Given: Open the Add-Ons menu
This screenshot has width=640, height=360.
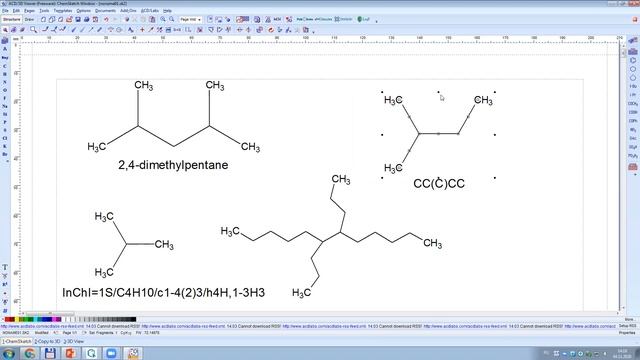Looking at the screenshot, I should click(x=128, y=11).
